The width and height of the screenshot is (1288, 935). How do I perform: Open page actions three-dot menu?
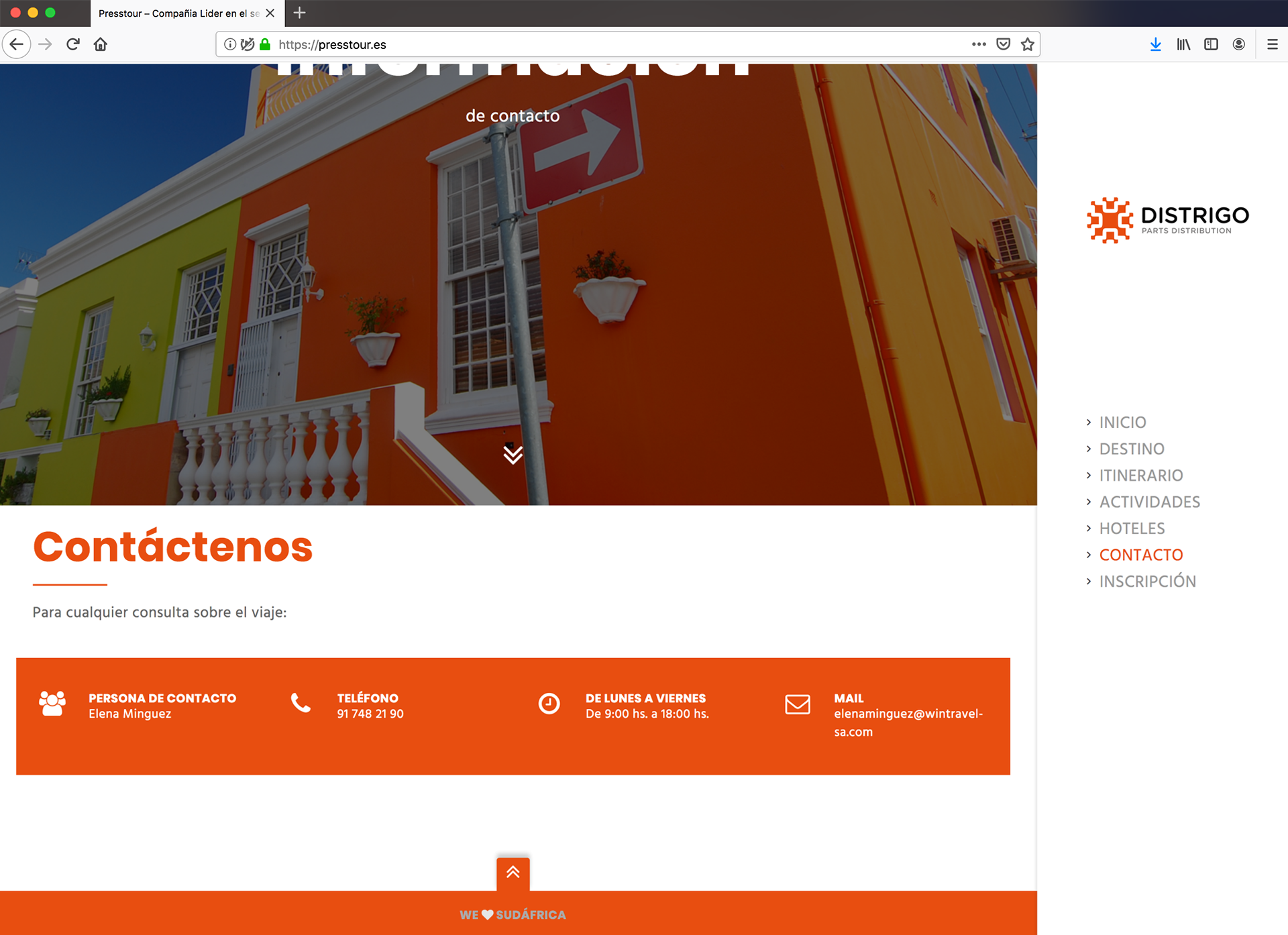coord(979,44)
